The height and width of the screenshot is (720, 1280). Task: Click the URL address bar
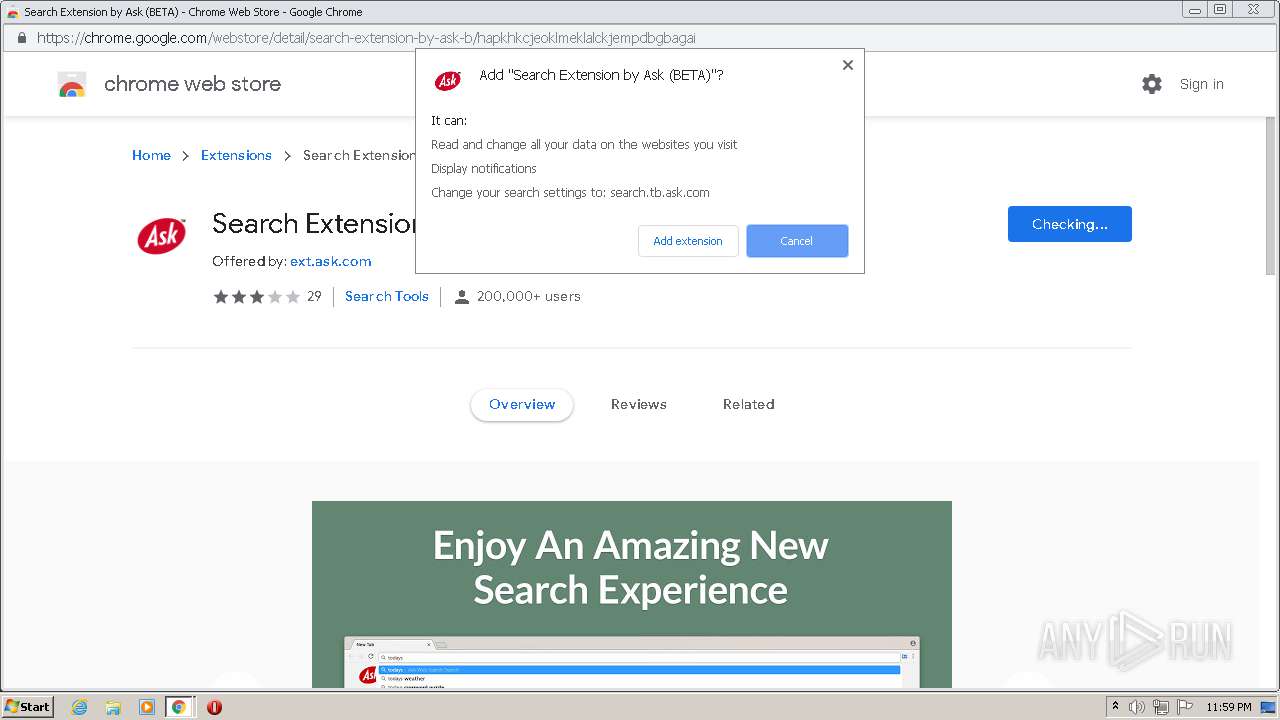click(x=640, y=38)
